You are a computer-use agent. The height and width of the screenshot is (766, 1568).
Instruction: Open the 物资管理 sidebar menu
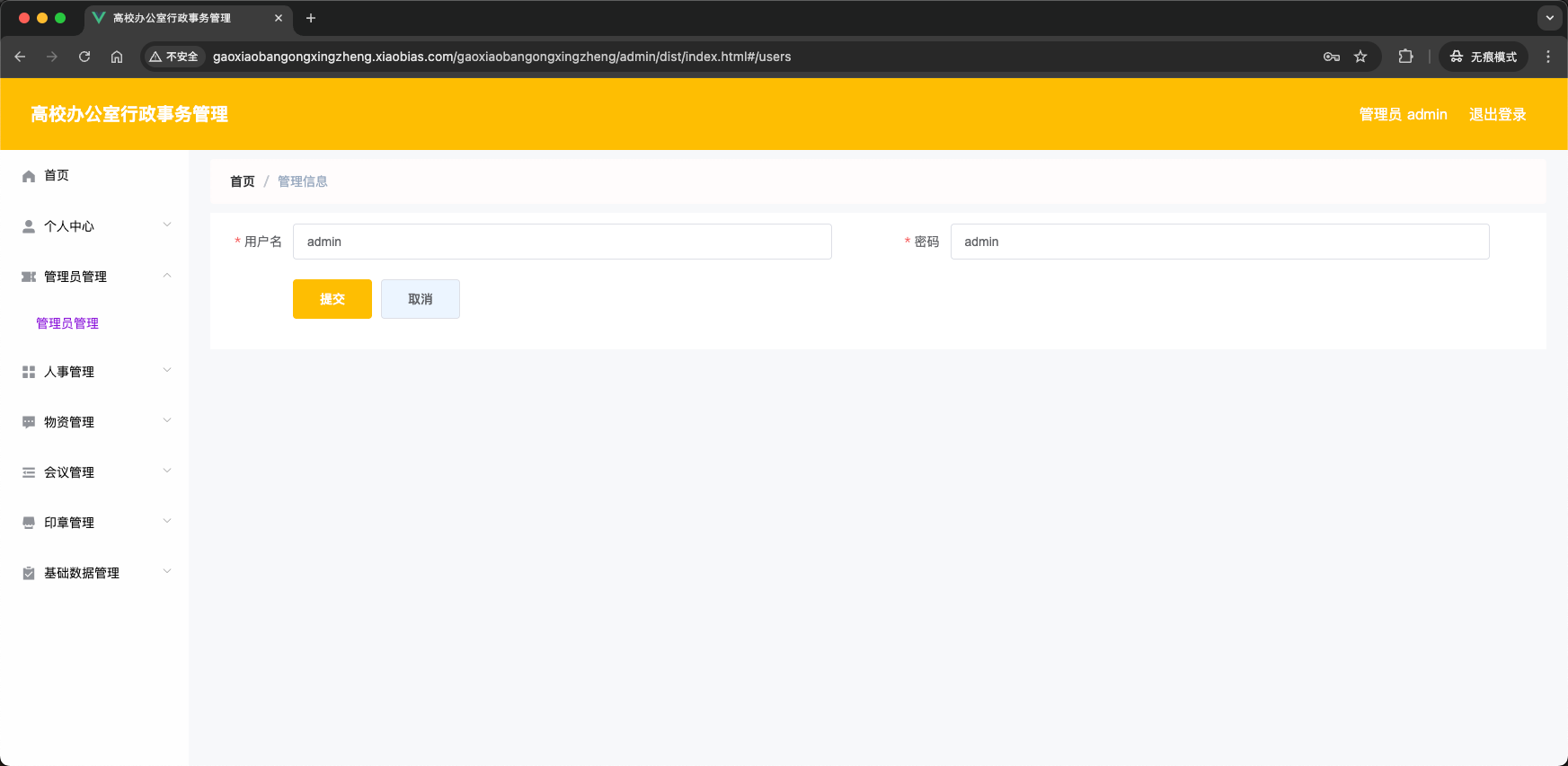coord(94,422)
